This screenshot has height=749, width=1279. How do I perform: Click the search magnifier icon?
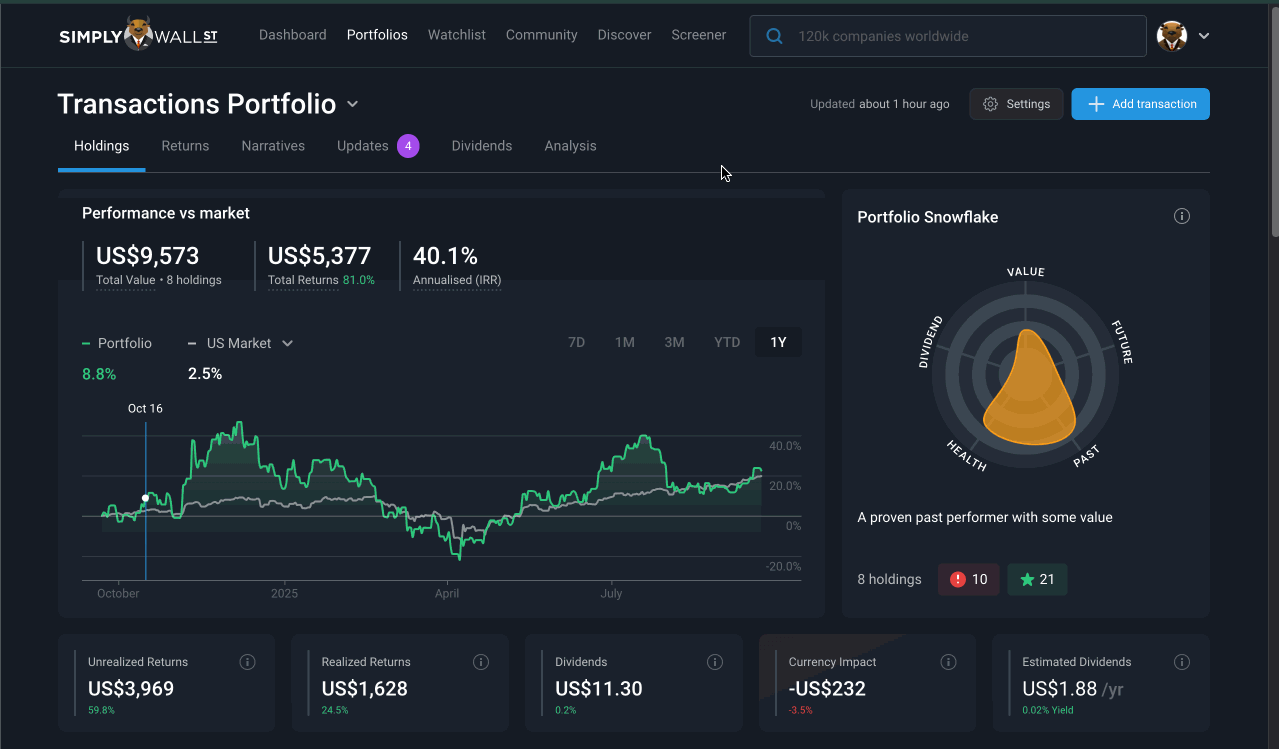pos(774,36)
